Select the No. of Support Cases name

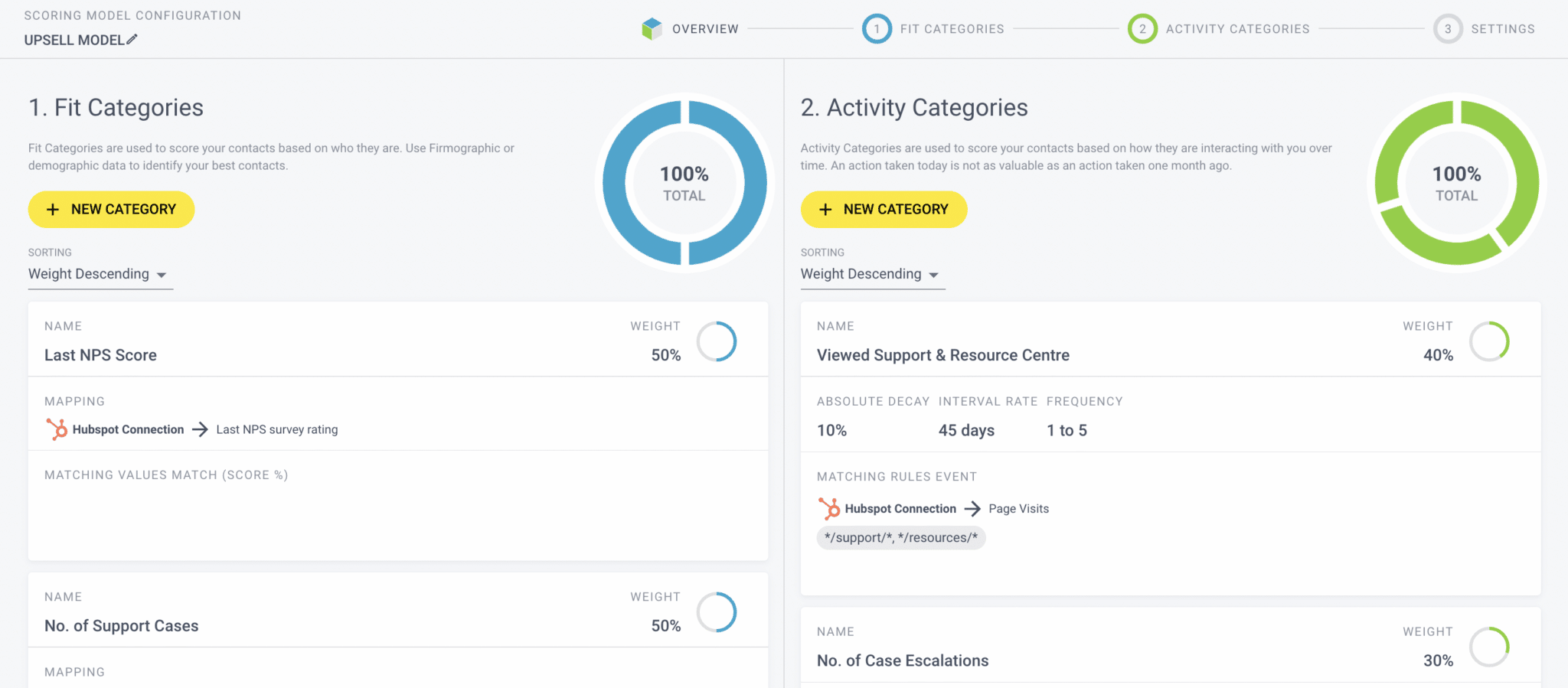click(121, 626)
